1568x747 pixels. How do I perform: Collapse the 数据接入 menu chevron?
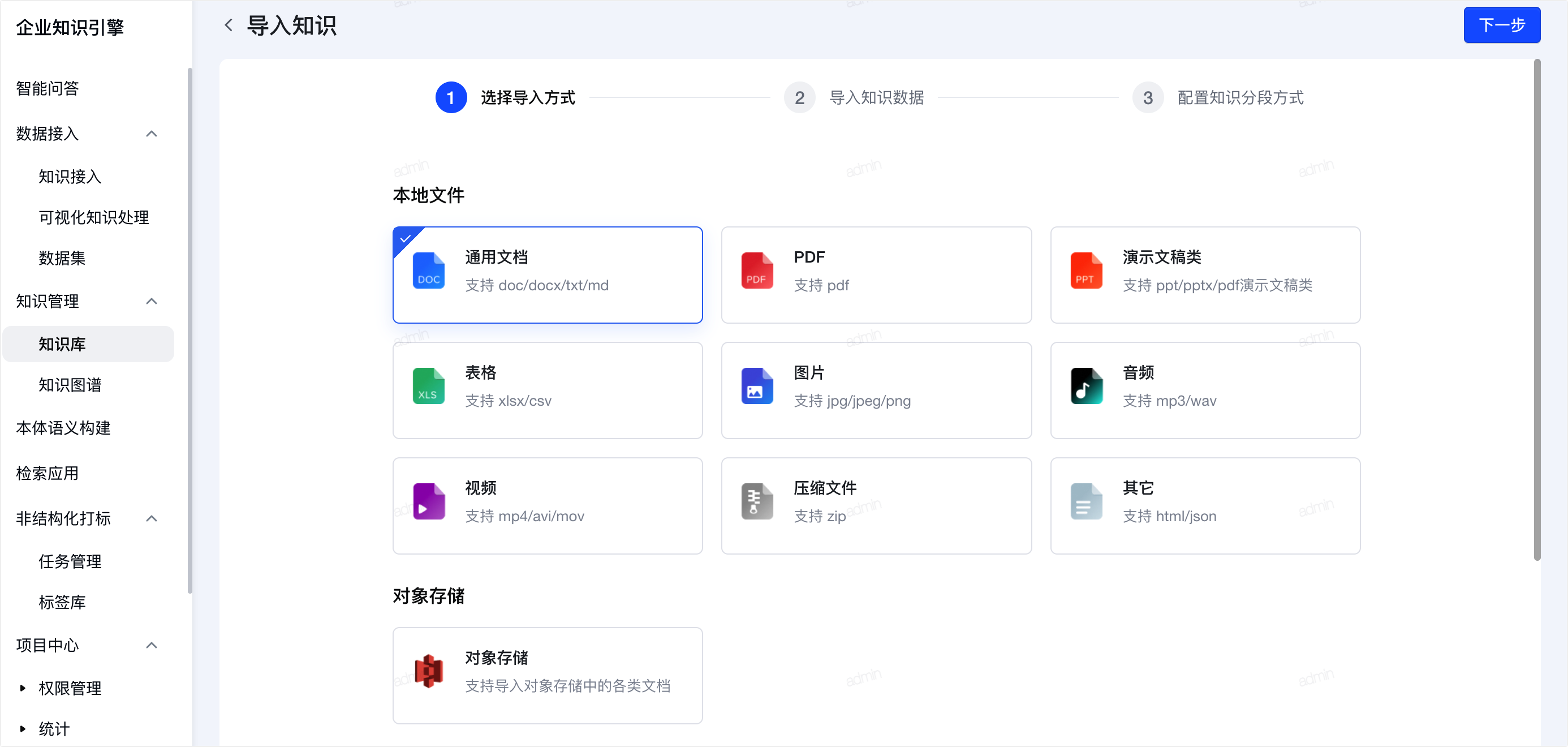click(x=152, y=134)
